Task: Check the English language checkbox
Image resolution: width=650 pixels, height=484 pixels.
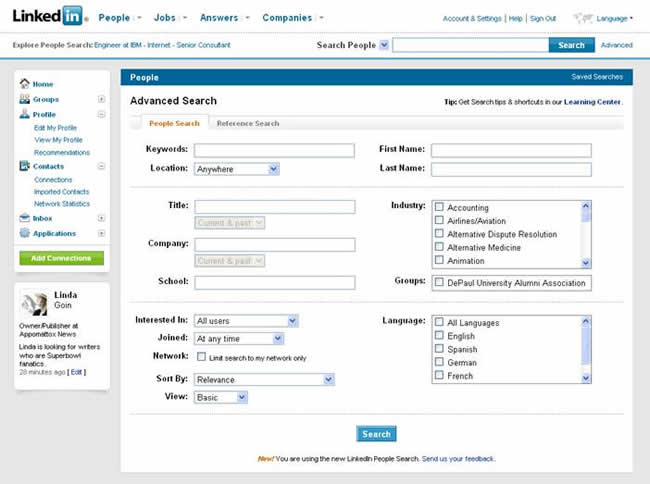Action: tap(439, 335)
